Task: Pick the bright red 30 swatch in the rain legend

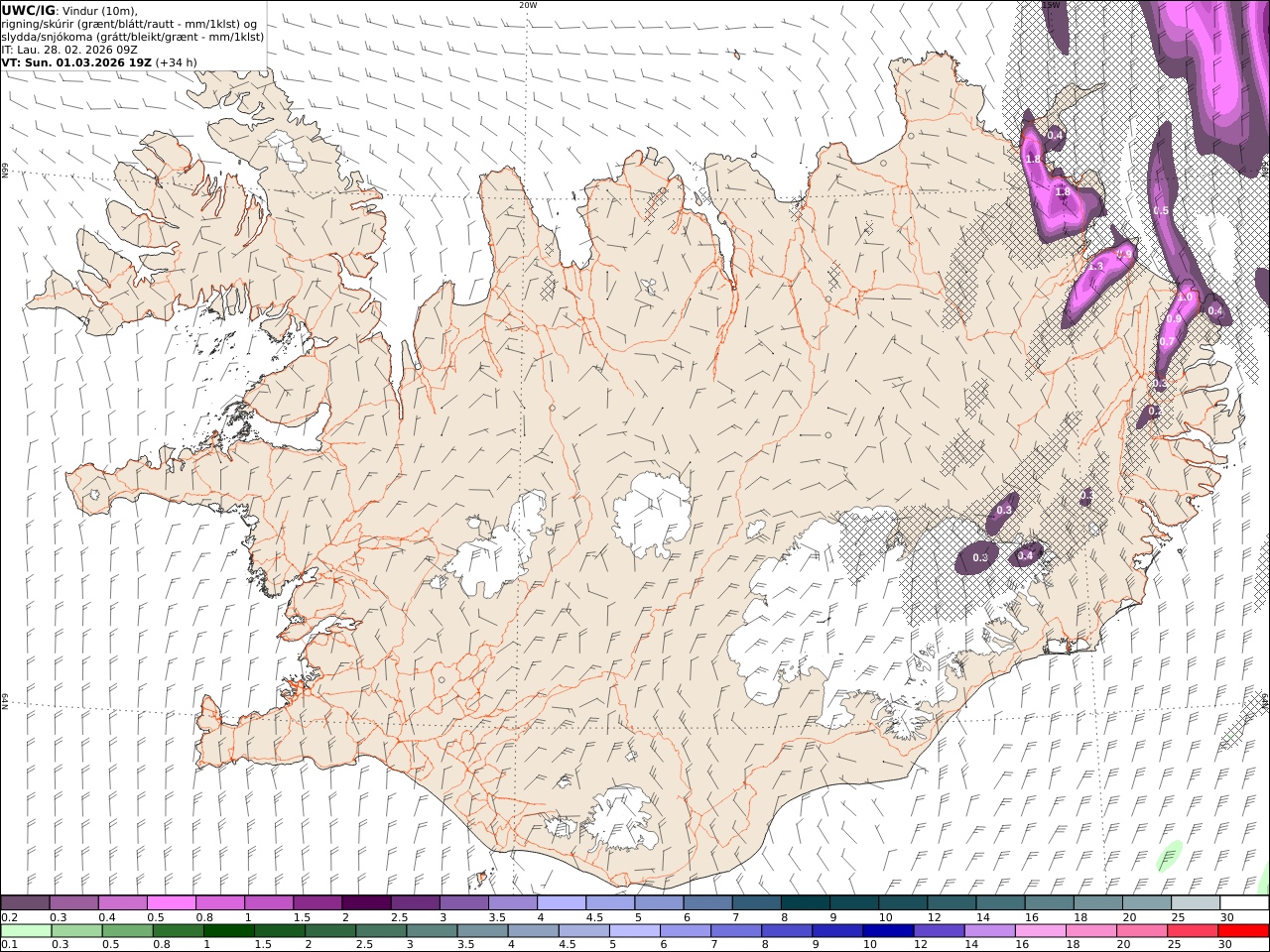Action: 1243,931
